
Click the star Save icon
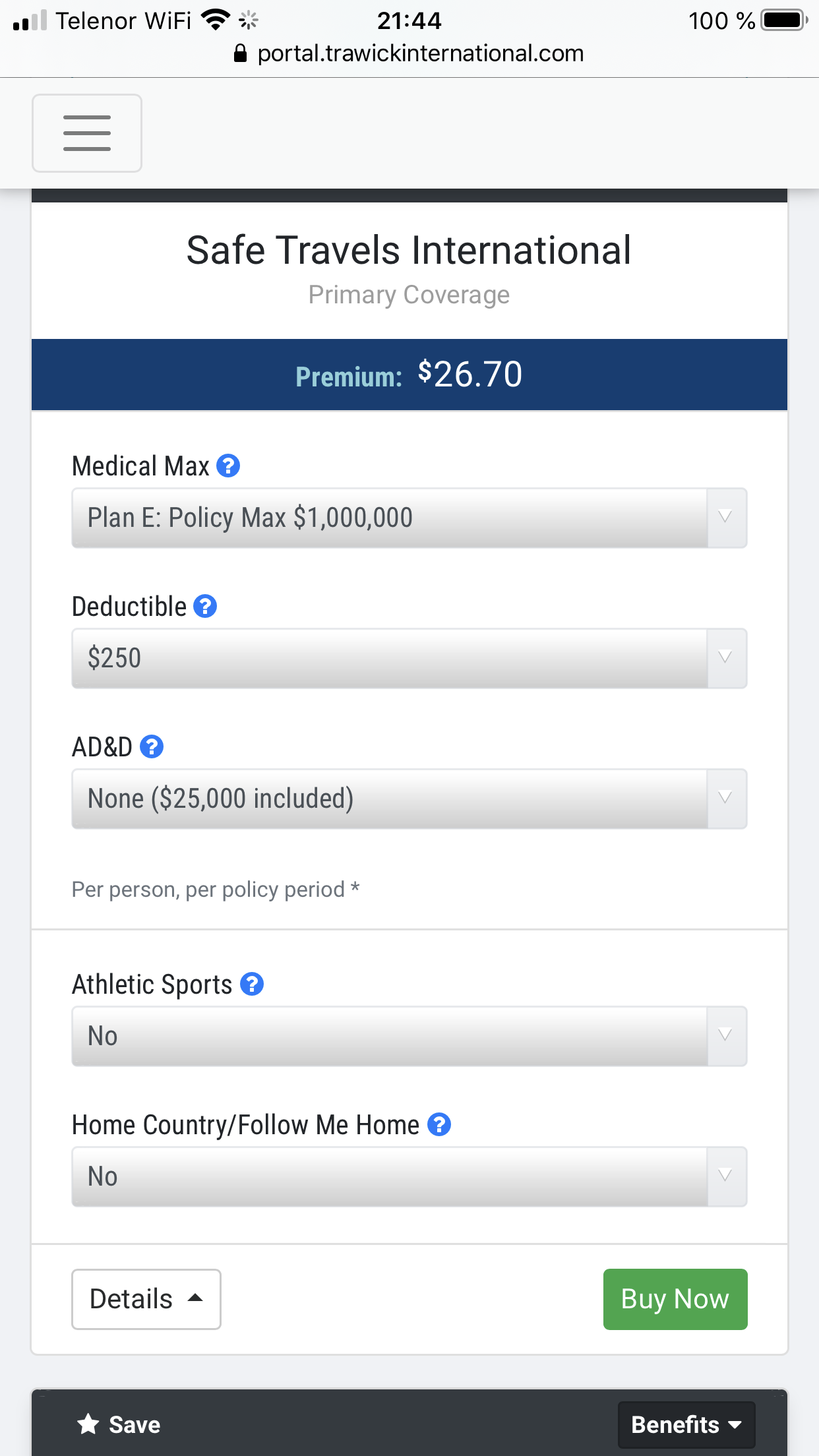(88, 1424)
